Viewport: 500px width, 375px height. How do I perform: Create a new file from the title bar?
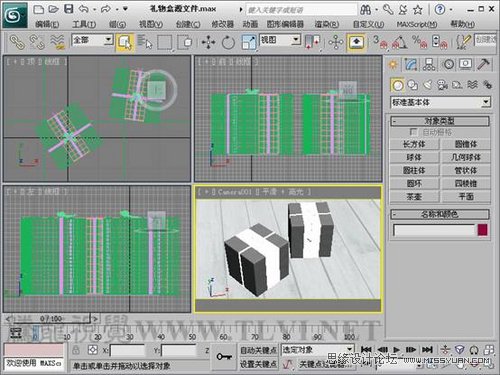pos(39,9)
